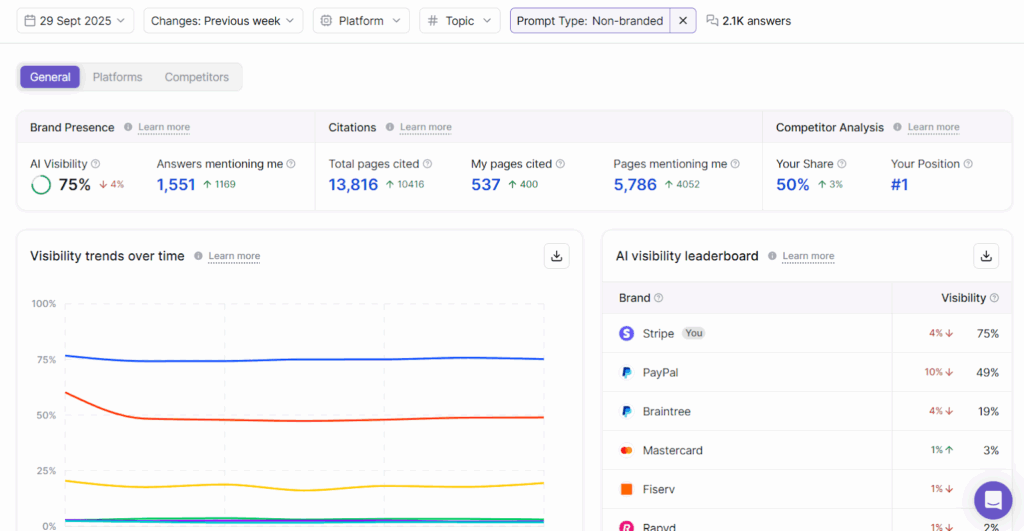
Task: Switch to the Platforms tab
Action: [x=118, y=77]
